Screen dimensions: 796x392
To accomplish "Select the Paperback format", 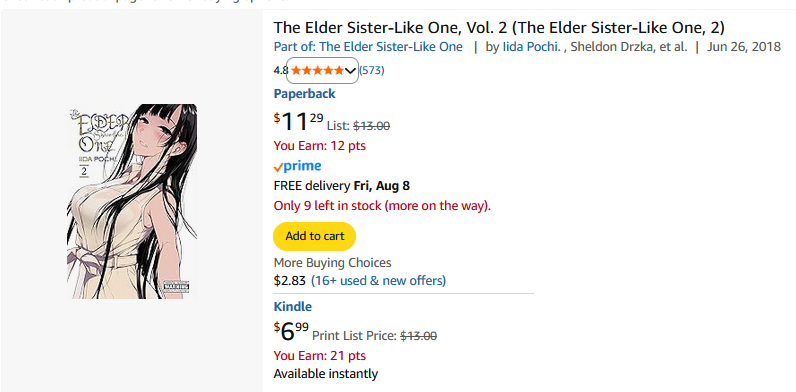I will (x=305, y=94).
